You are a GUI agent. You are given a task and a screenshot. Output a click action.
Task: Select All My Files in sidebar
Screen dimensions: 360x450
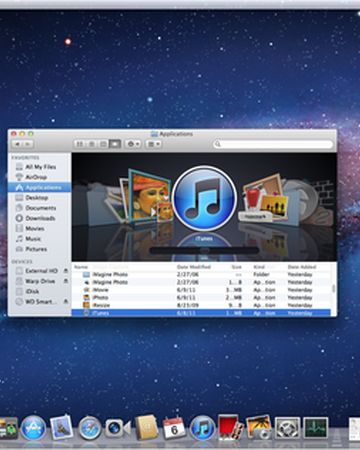[x=39, y=167]
